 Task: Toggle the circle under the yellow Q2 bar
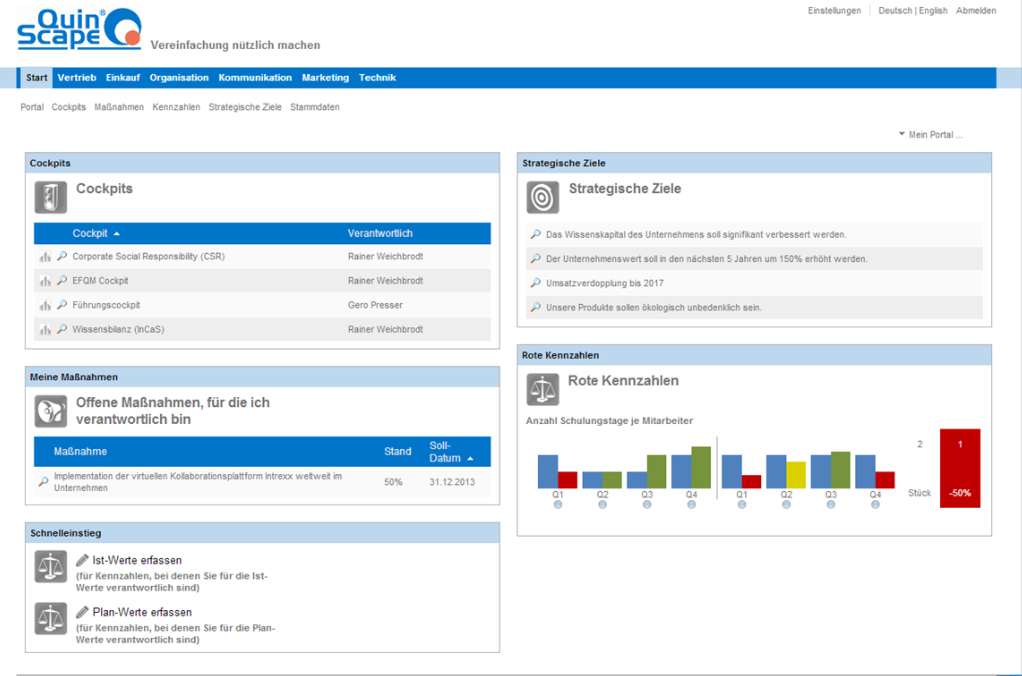pos(786,503)
